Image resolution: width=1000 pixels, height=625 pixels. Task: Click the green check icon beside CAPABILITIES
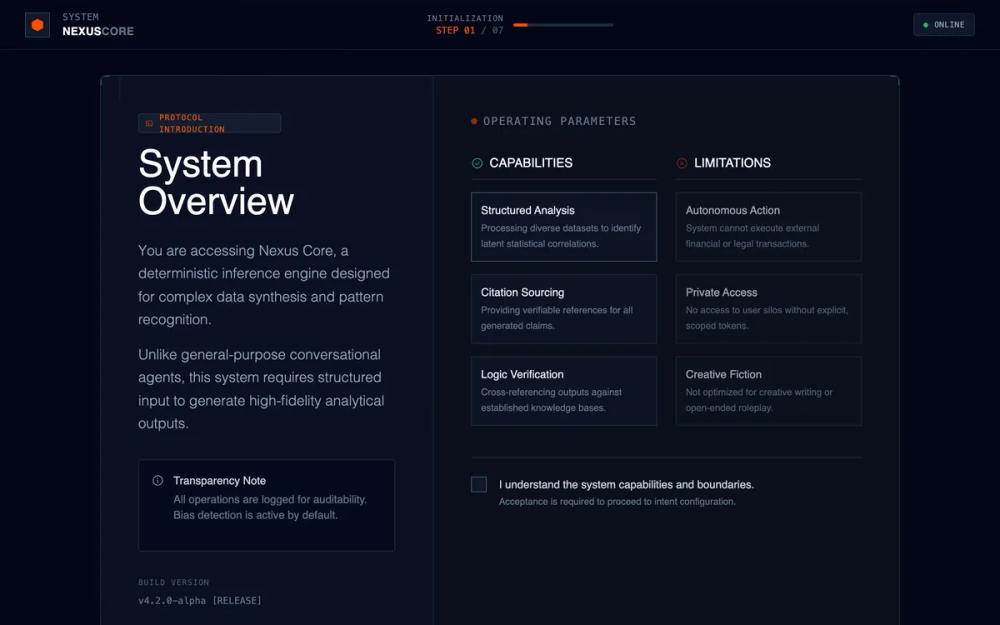(x=477, y=162)
